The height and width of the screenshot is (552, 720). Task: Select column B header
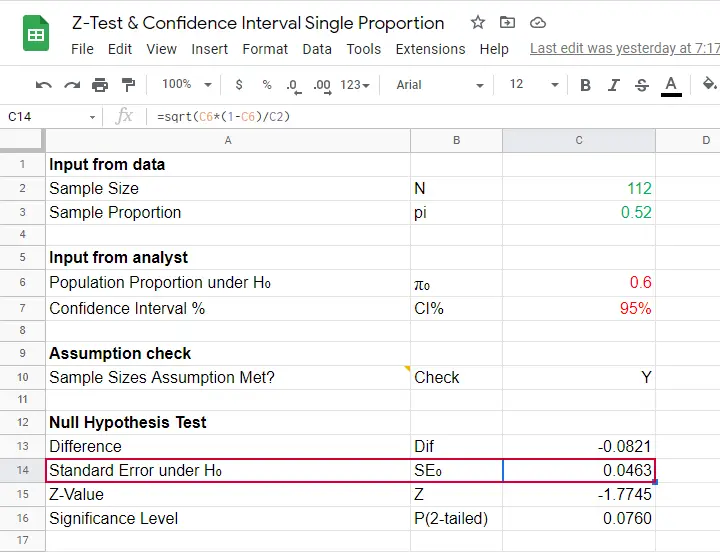[456, 141]
